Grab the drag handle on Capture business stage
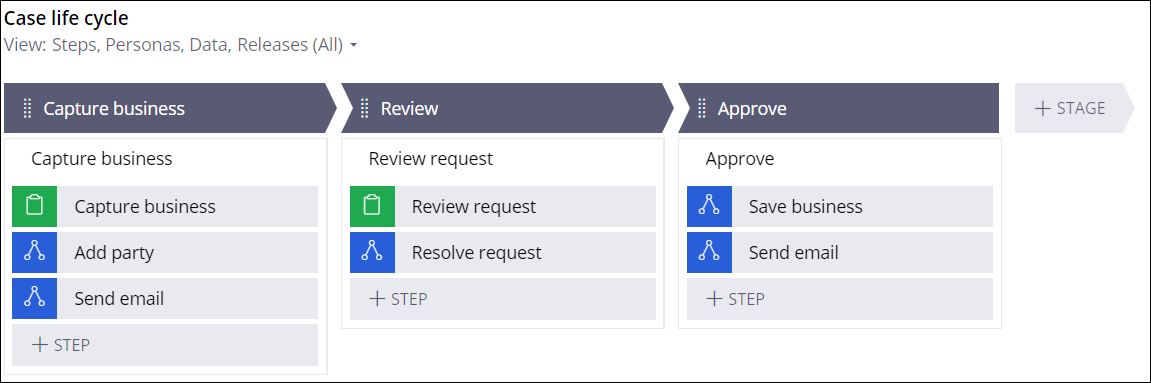 point(27,109)
